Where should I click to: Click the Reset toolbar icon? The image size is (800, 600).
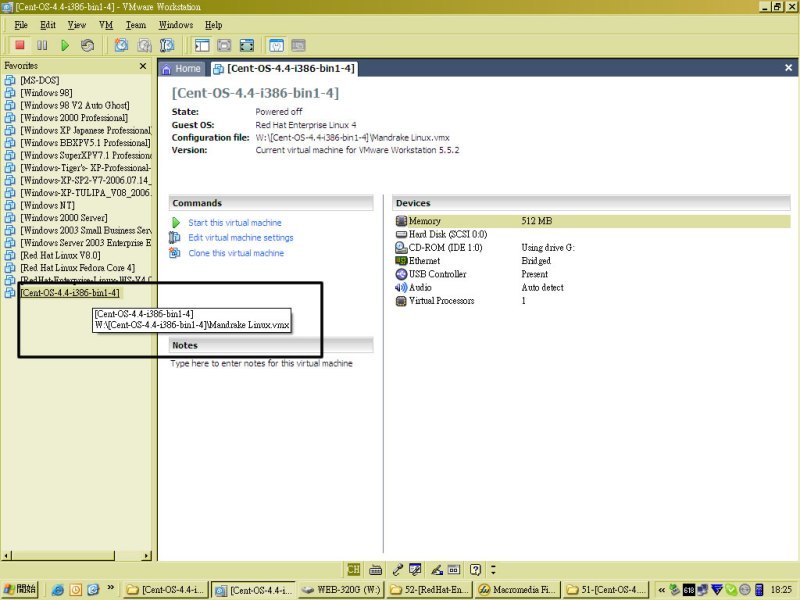coord(87,45)
